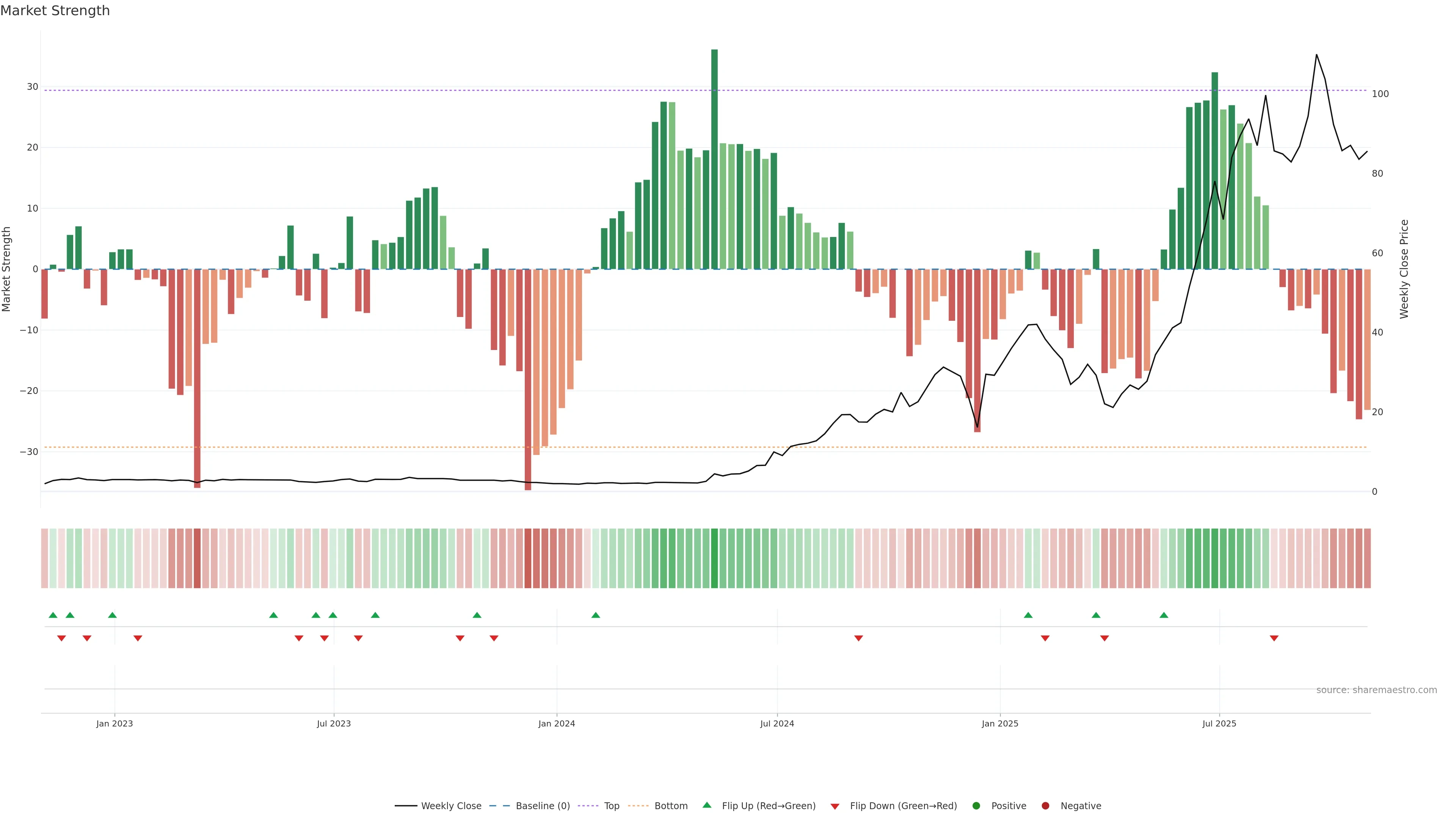Click the darkest green heatmap strip cell
Screen dimensions: 1456x819
(714, 559)
